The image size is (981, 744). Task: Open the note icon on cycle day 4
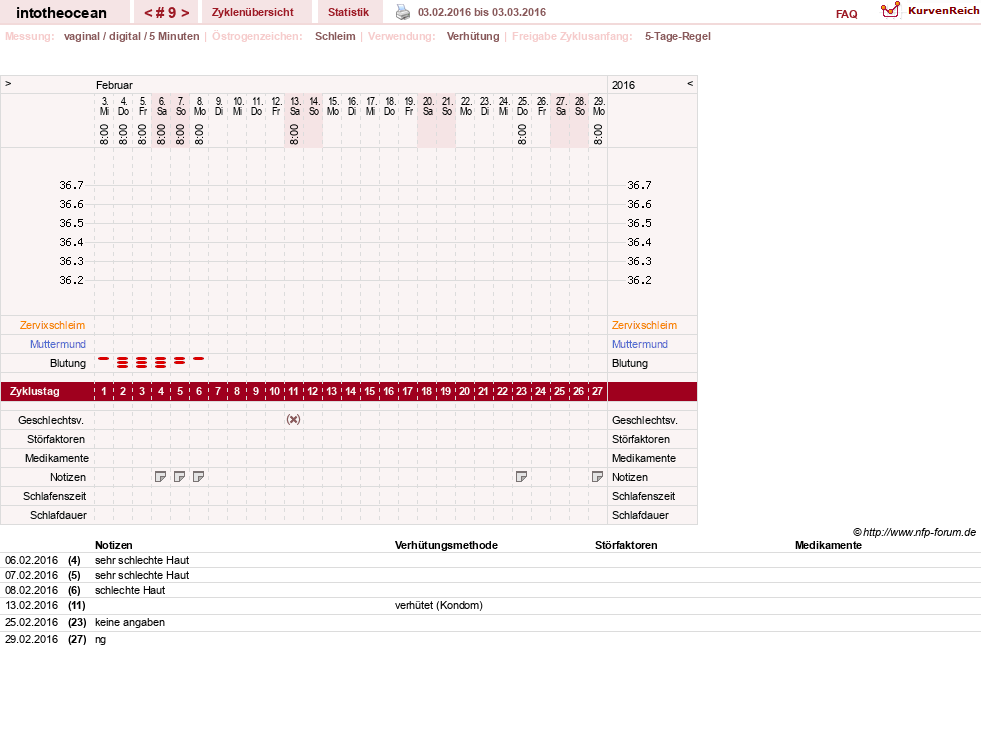click(161, 477)
